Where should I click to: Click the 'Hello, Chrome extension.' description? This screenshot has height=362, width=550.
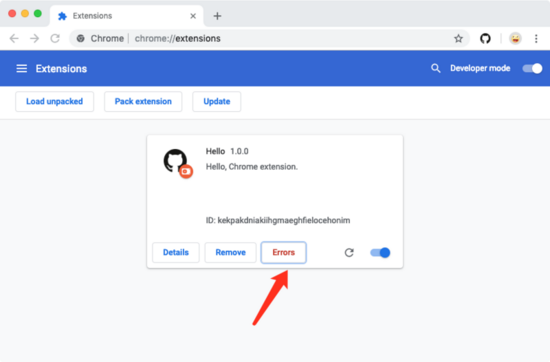(251, 167)
